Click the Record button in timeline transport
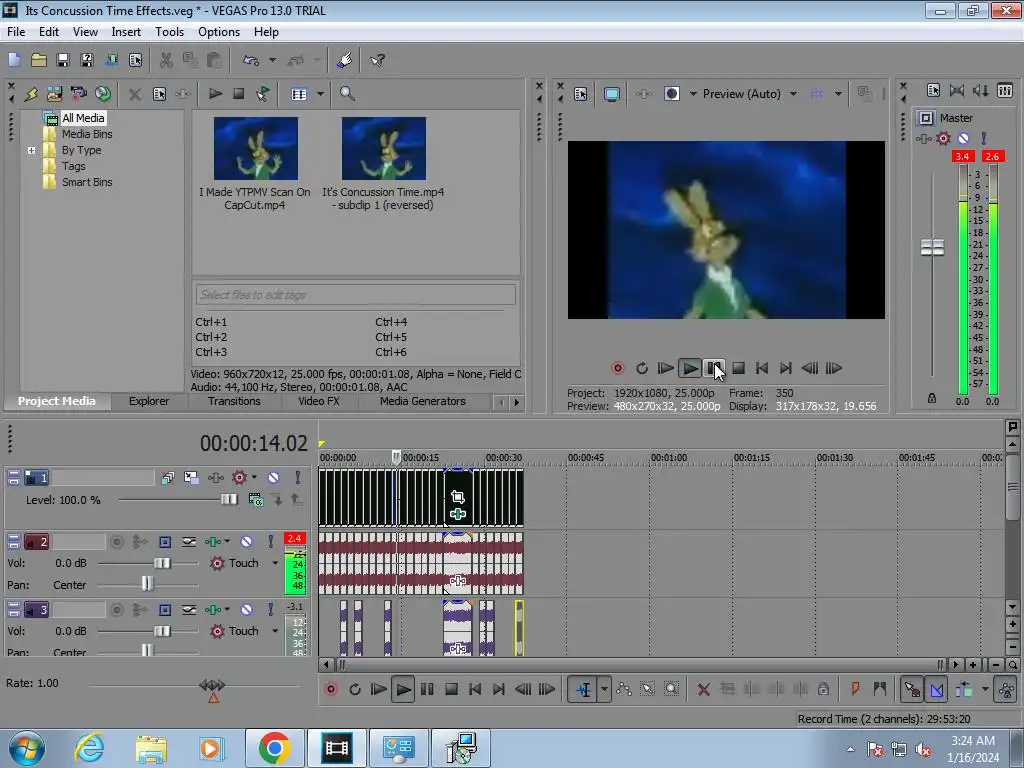1024x768 pixels. [331, 690]
